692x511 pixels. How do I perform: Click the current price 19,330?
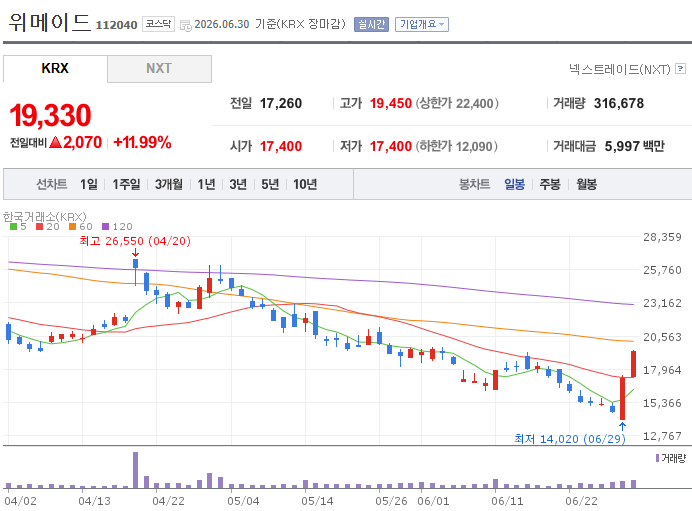50,116
